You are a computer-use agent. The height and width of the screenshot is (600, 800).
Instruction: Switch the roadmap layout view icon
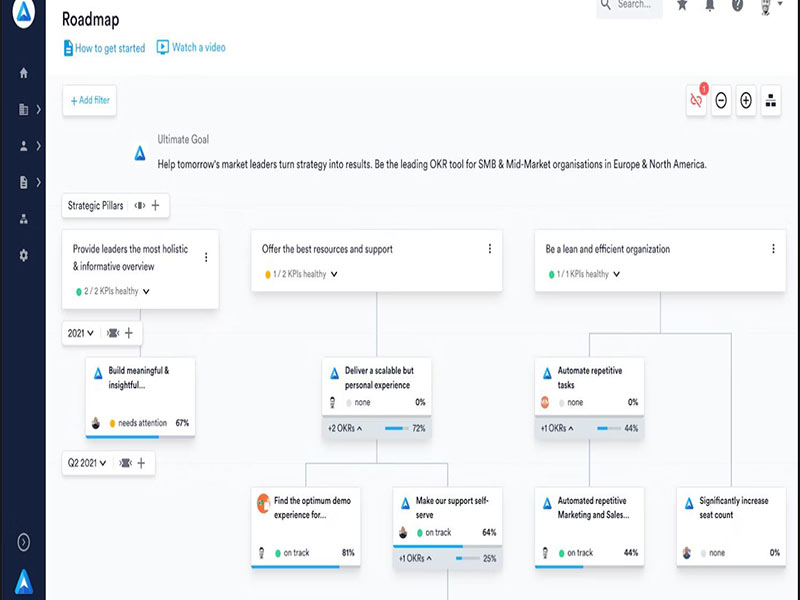click(771, 100)
